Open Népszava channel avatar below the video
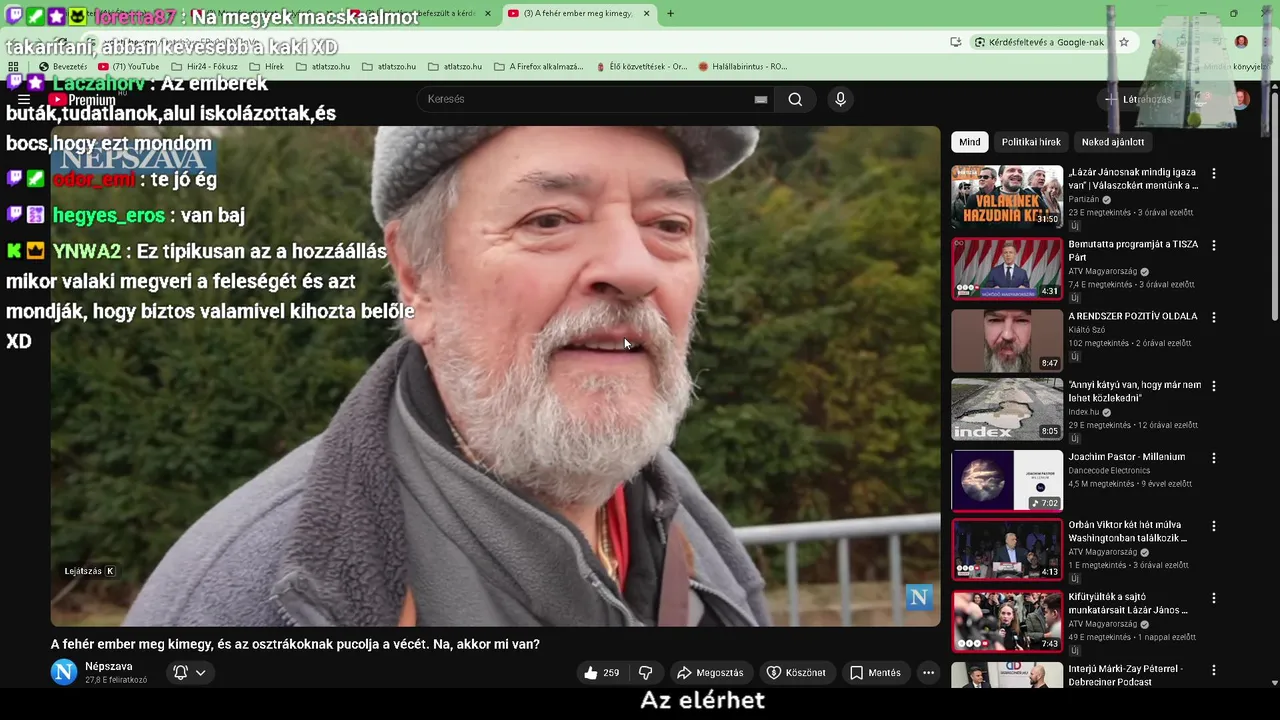This screenshot has height=720, width=1280. 64,672
